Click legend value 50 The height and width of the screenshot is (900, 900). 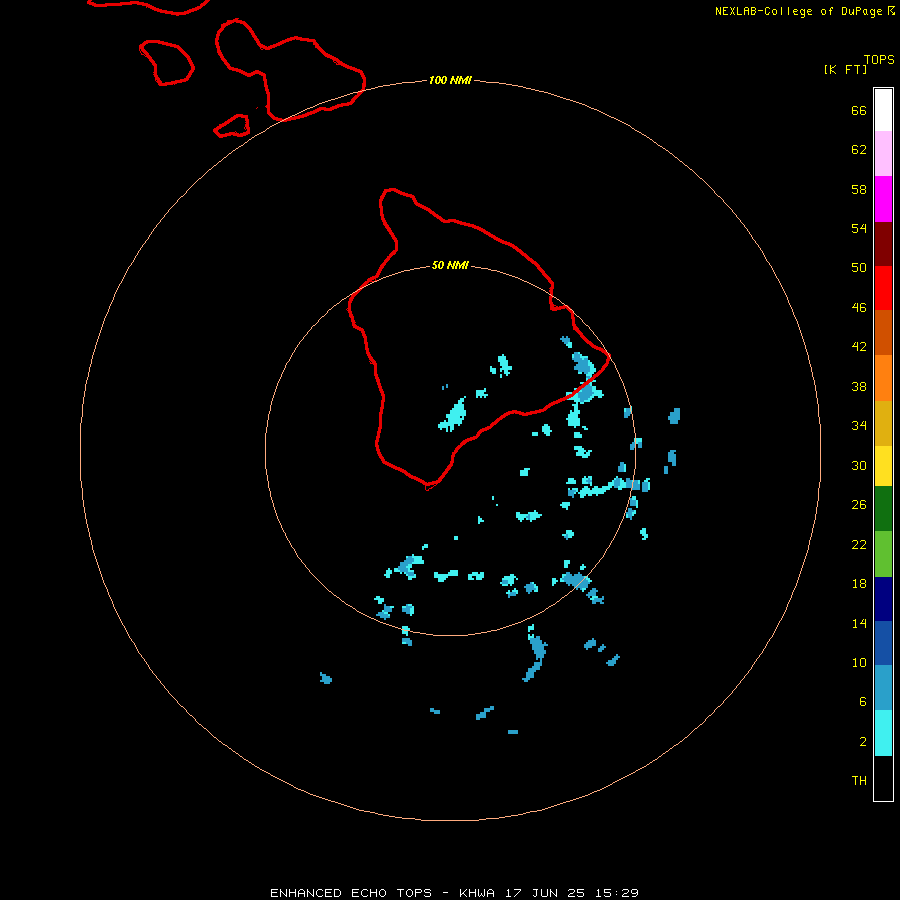(x=859, y=267)
